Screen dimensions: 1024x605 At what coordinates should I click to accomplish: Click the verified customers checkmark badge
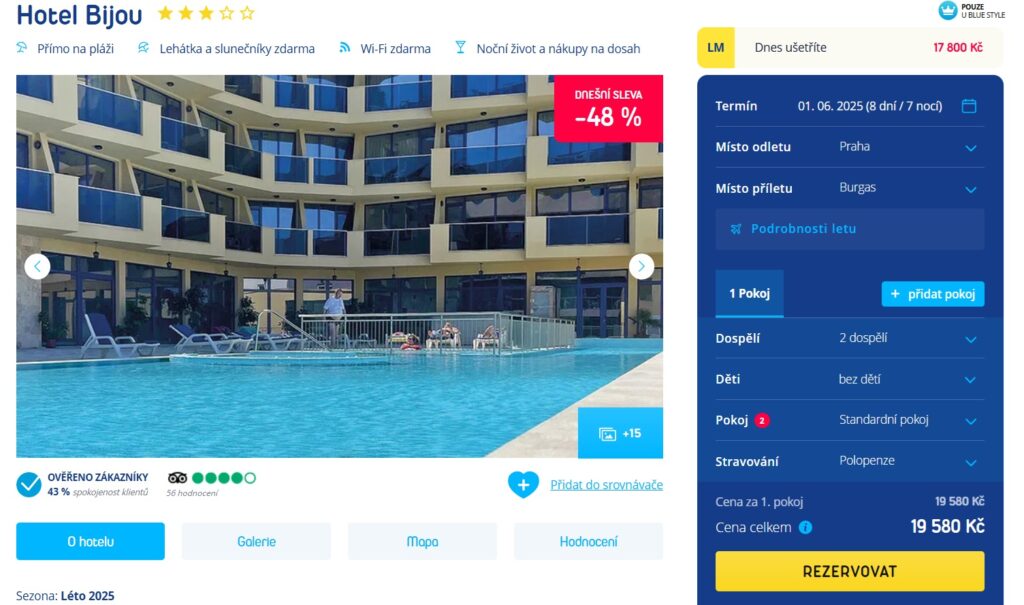click(29, 485)
